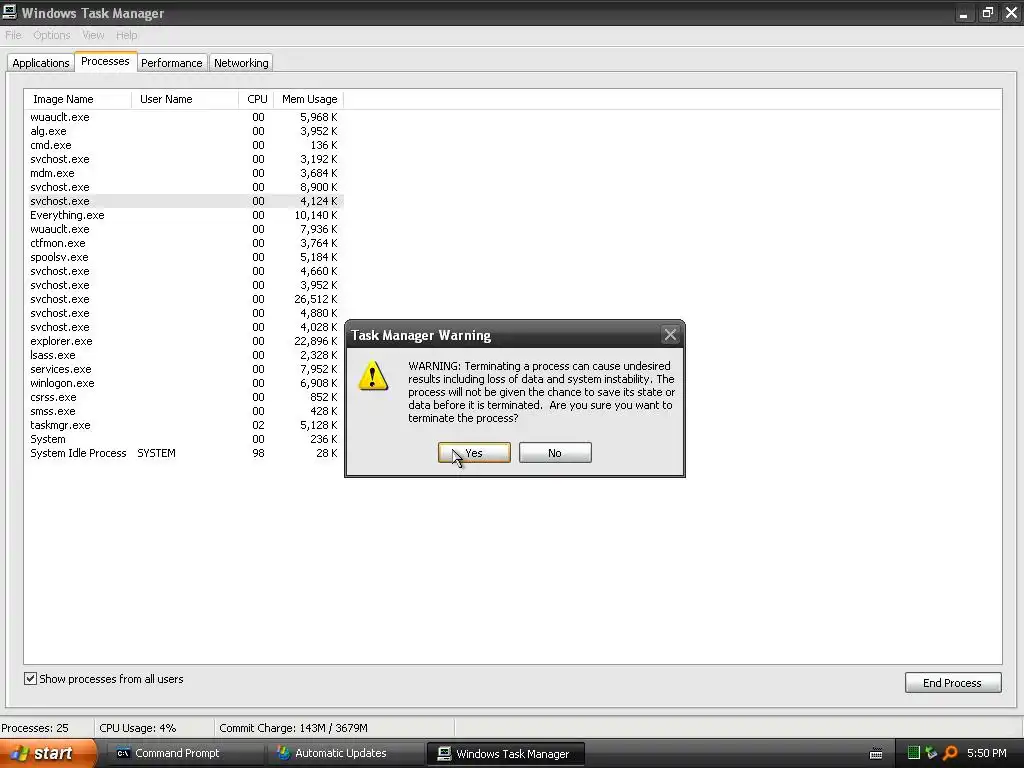Click Processes: 25 in status bar
Viewport: 1024px width, 768px height.
pos(35,728)
